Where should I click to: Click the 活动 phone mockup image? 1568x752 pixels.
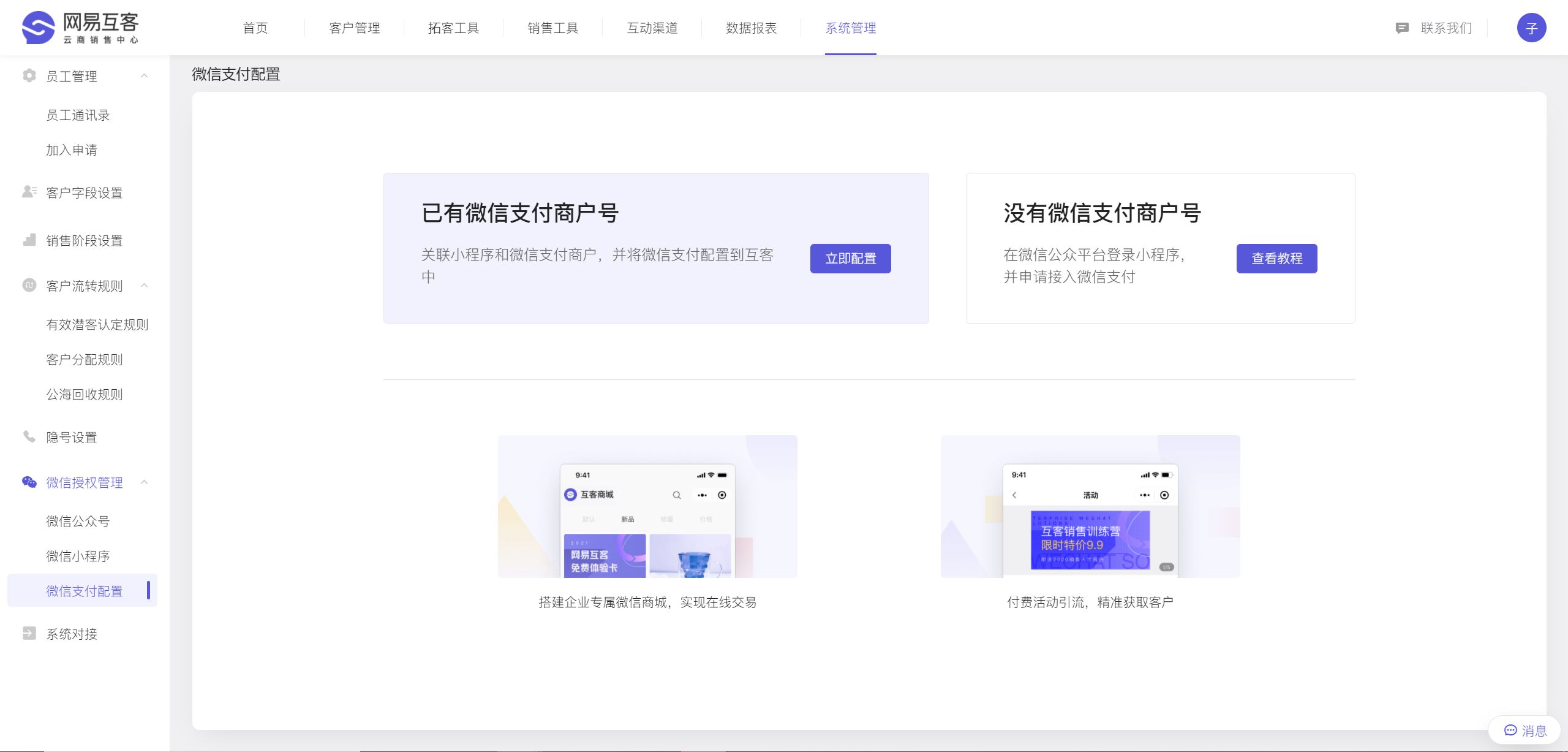pos(1090,506)
